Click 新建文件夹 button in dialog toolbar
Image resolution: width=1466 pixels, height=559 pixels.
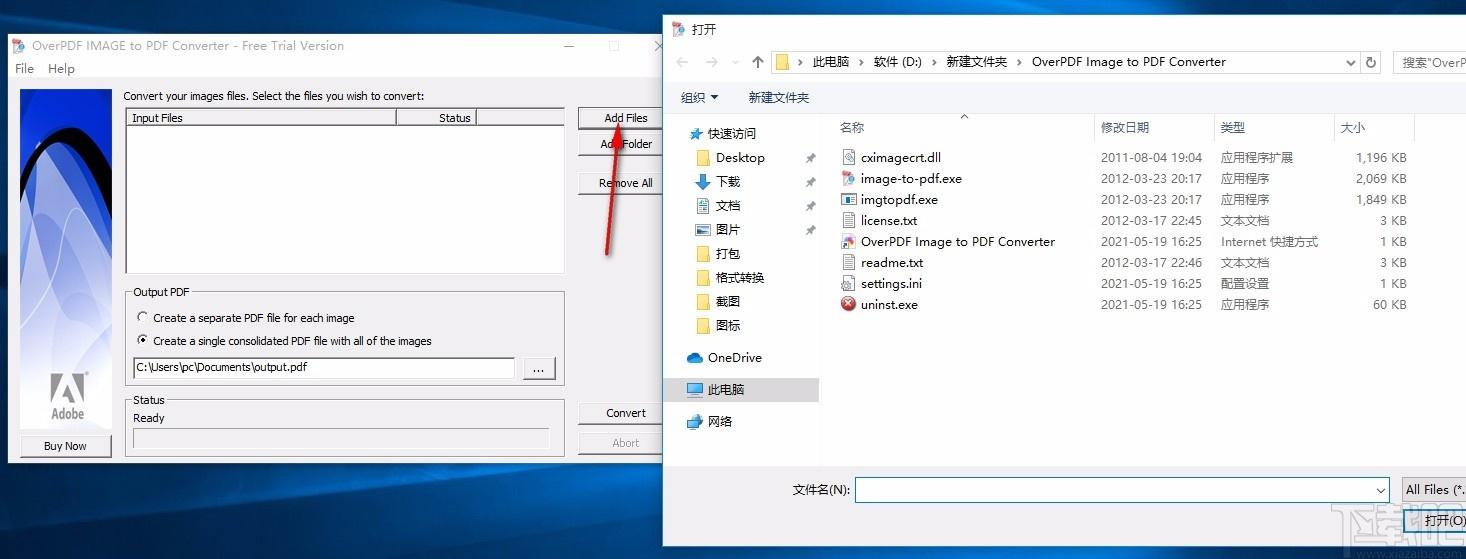tap(778, 97)
